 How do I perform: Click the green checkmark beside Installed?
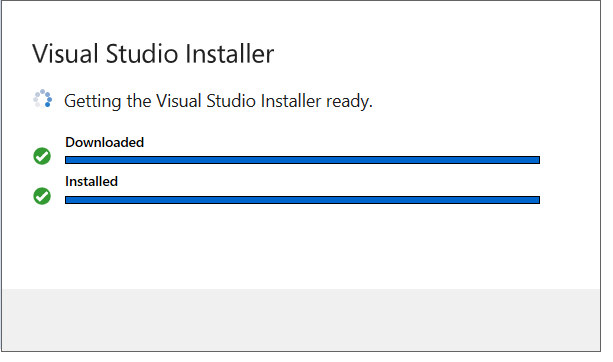click(x=42, y=196)
